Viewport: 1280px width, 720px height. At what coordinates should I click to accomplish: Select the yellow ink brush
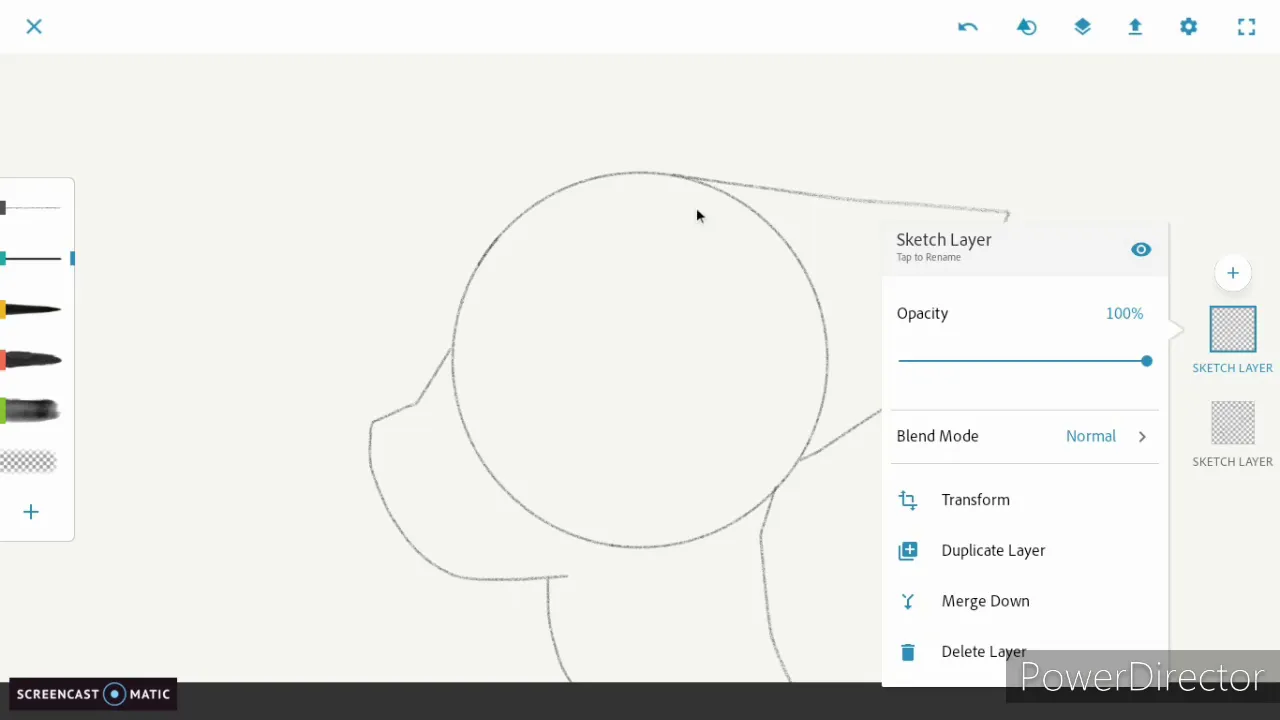[32, 310]
